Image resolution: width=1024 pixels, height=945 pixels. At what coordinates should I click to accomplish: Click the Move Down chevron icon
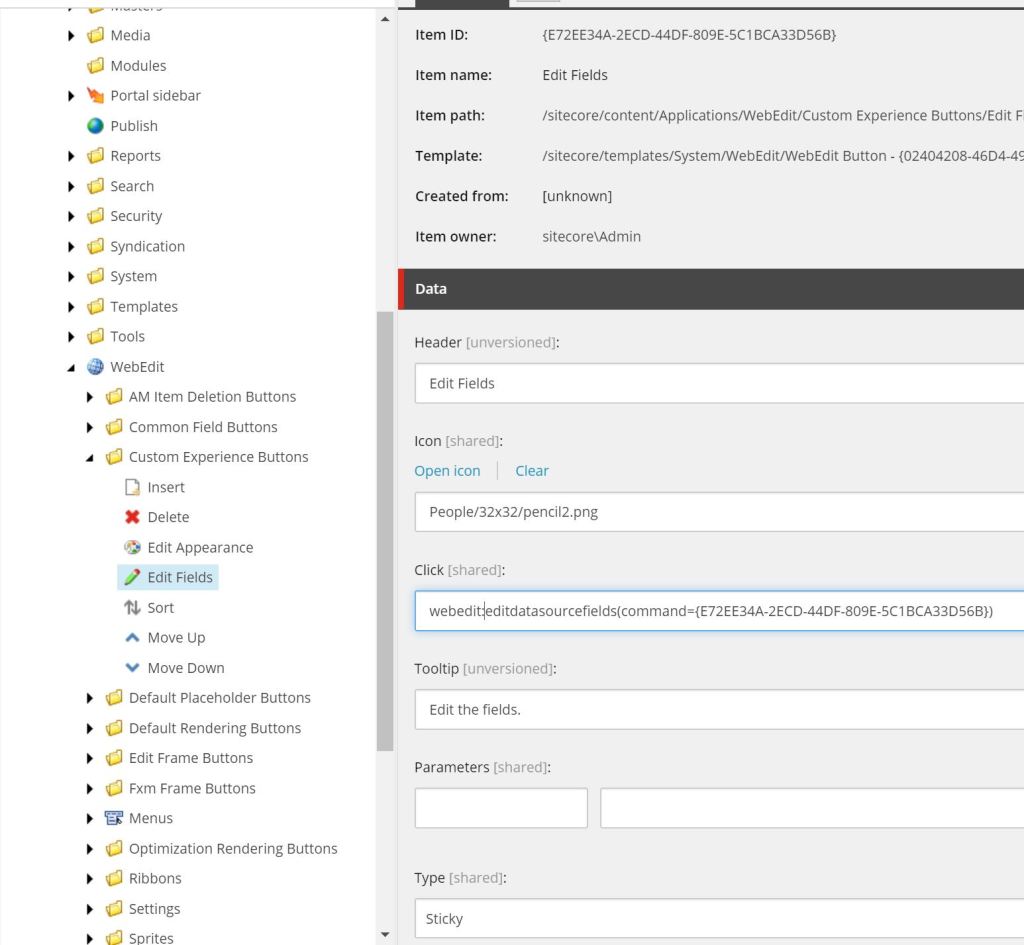(132, 667)
